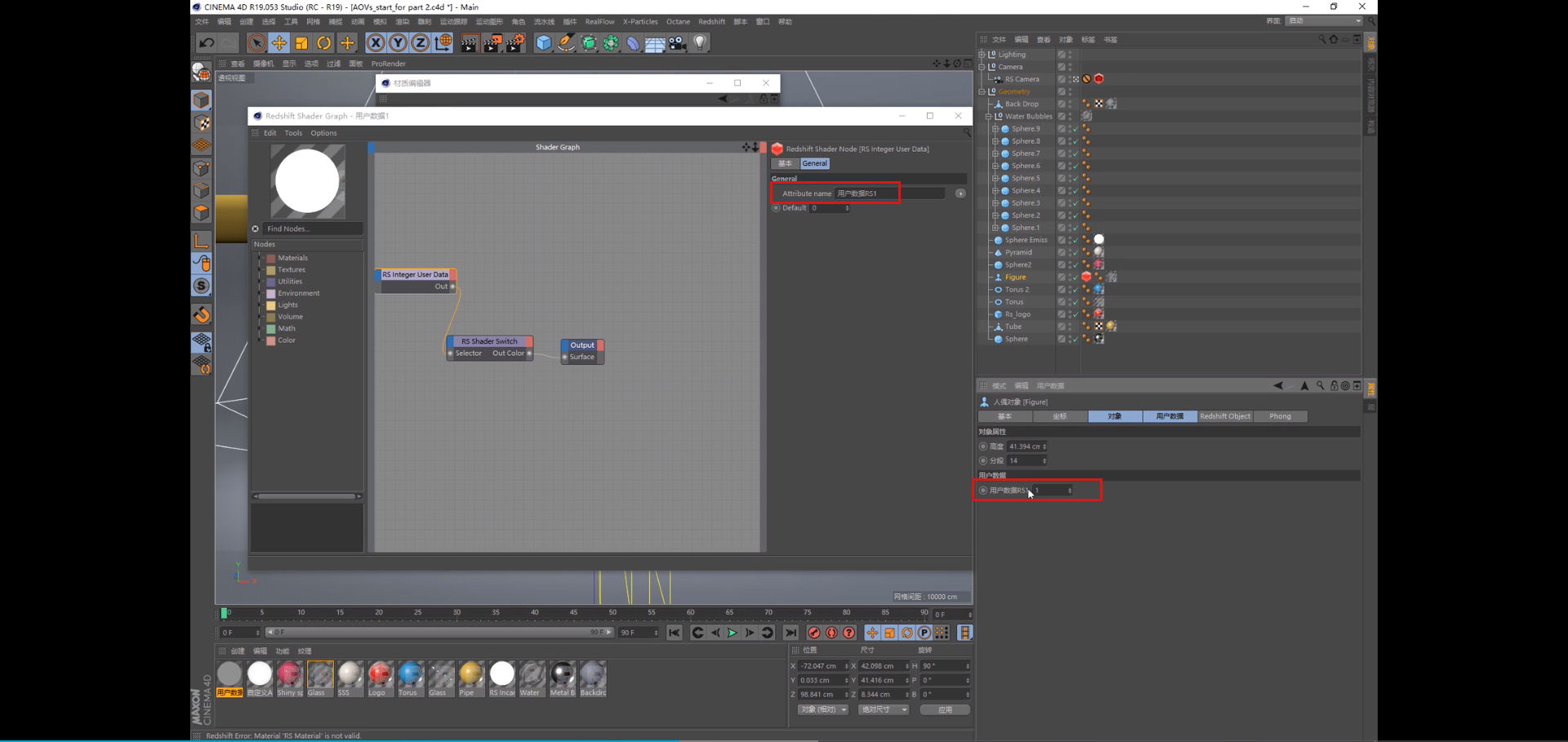The image size is (1568, 742).
Task: Open the X-Particles menu
Action: [x=640, y=22]
